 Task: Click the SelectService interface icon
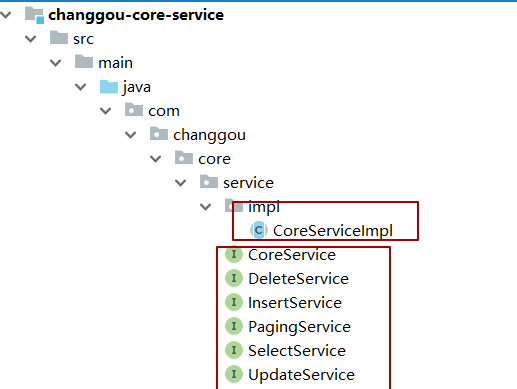pos(234,350)
